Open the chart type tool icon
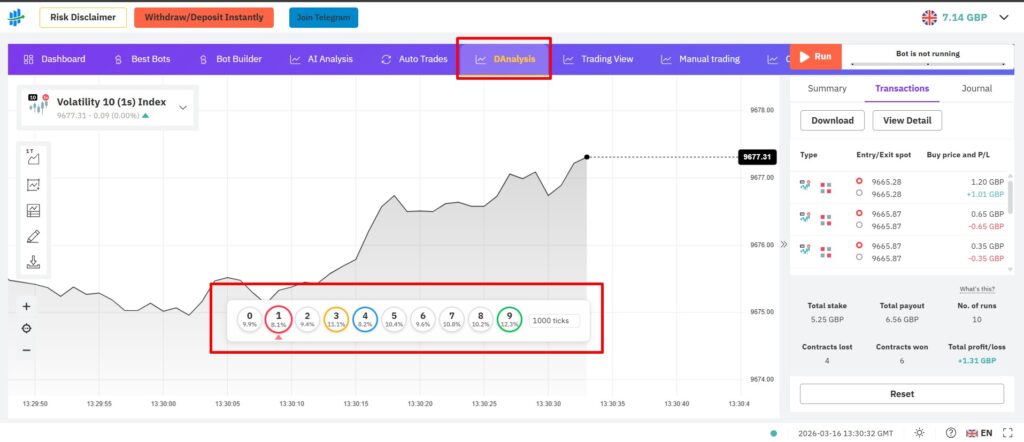1024x442 pixels. [x=33, y=157]
